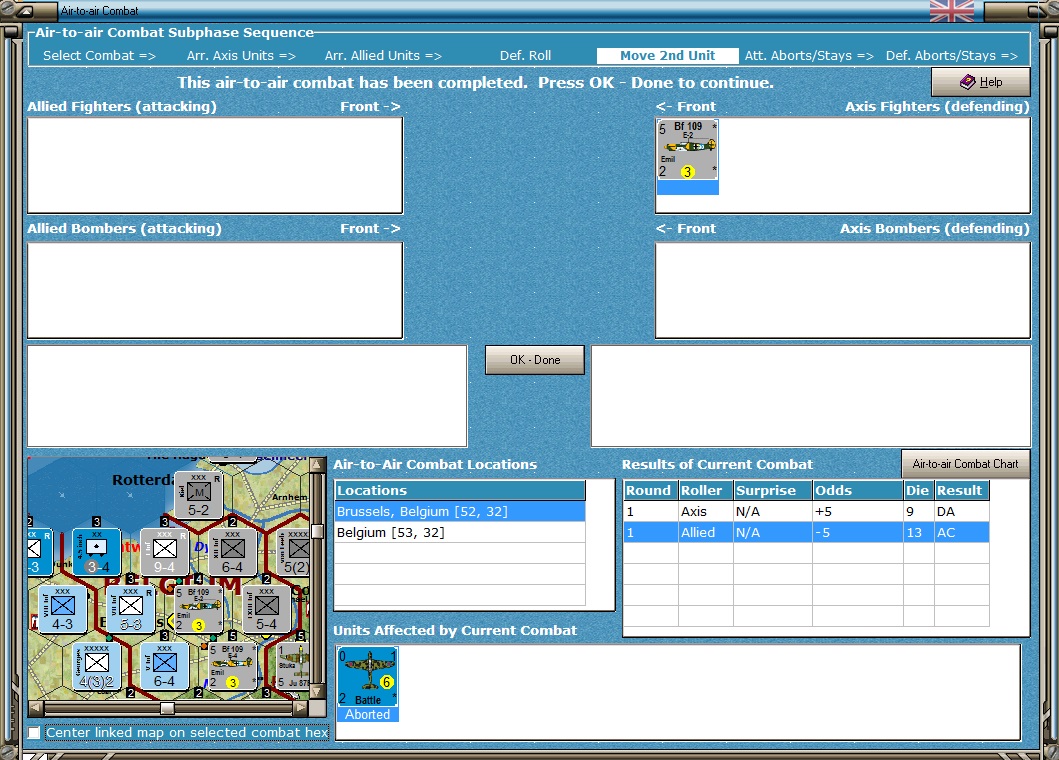Click the Arr. Allied Units subphase step

point(383,55)
